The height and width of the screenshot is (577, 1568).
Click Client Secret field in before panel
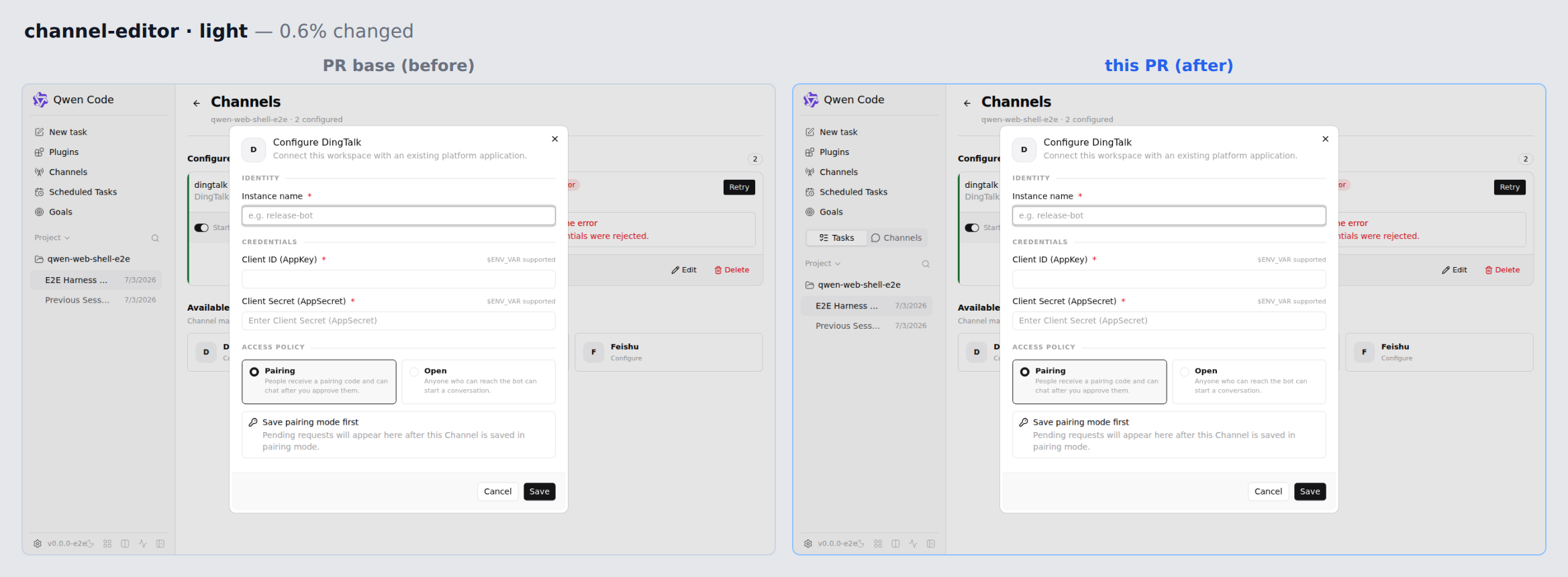coord(399,321)
